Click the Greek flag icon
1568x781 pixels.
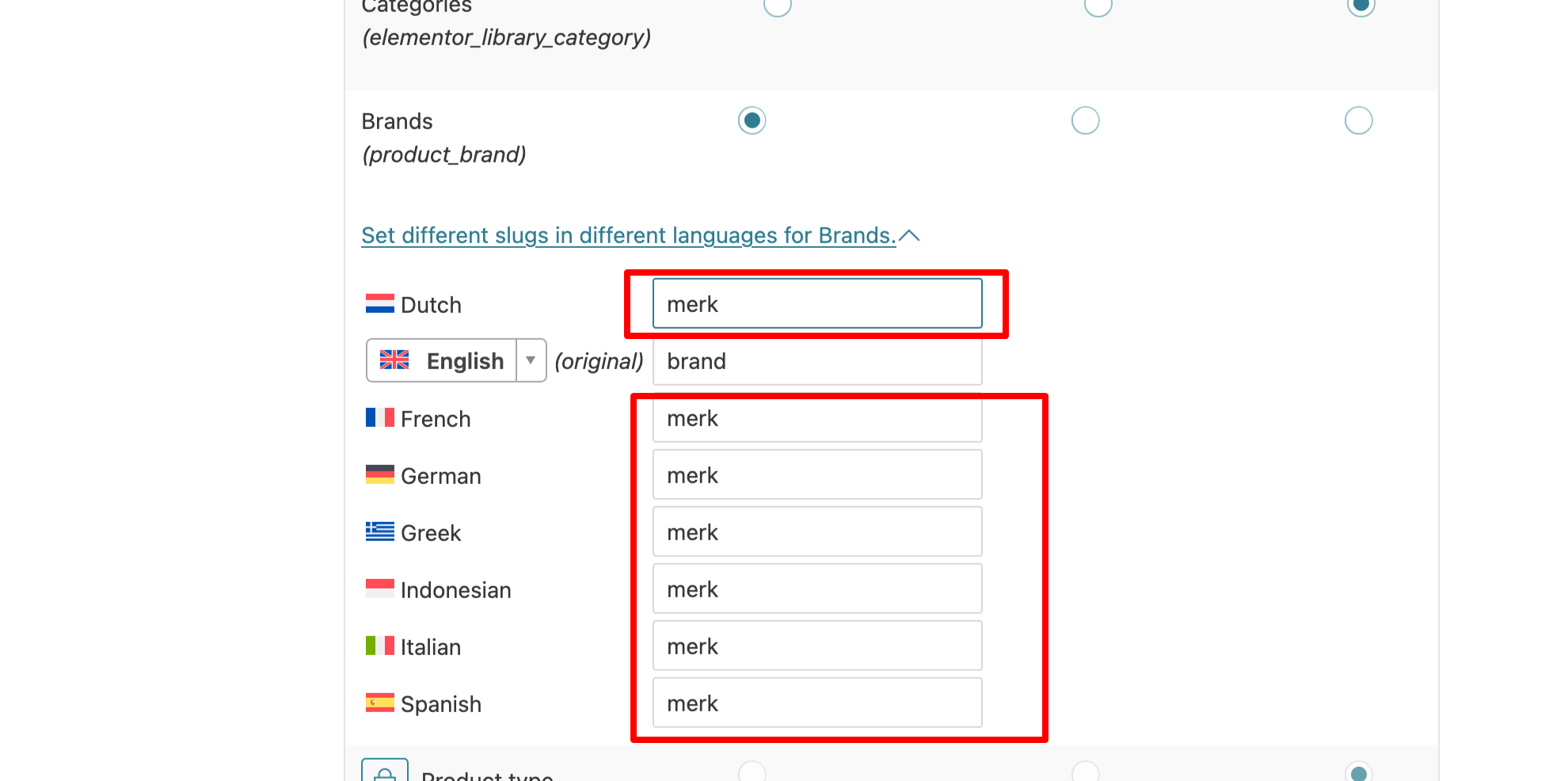(380, 531)
